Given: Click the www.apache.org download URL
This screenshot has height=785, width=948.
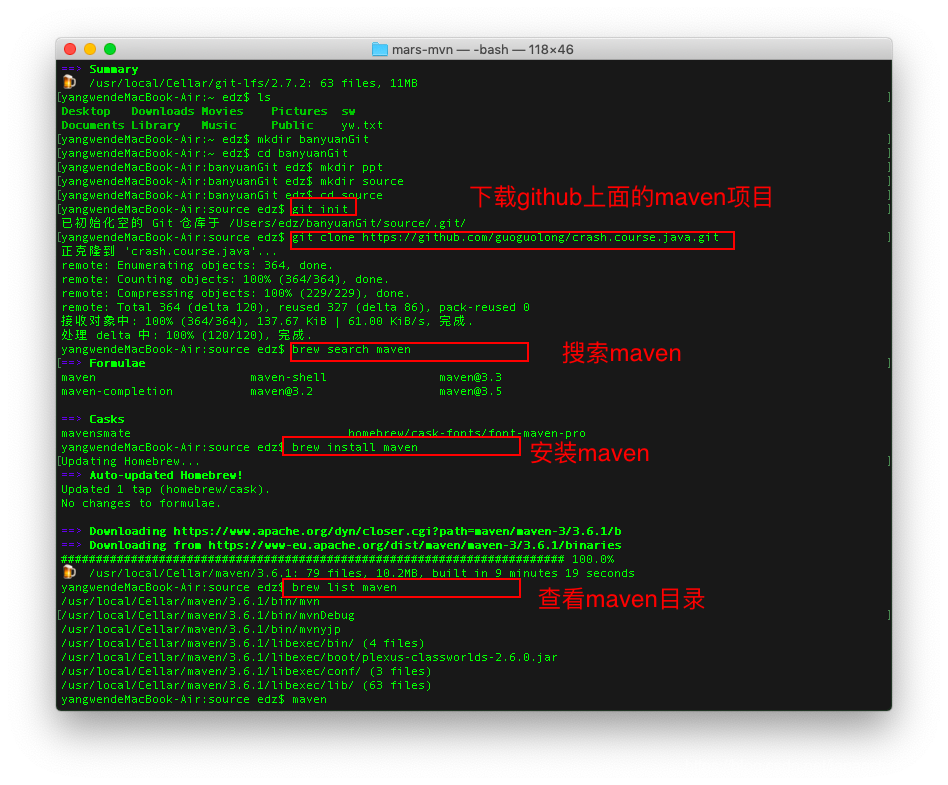Looking at the screenshot, I should [x=397, y=531].
